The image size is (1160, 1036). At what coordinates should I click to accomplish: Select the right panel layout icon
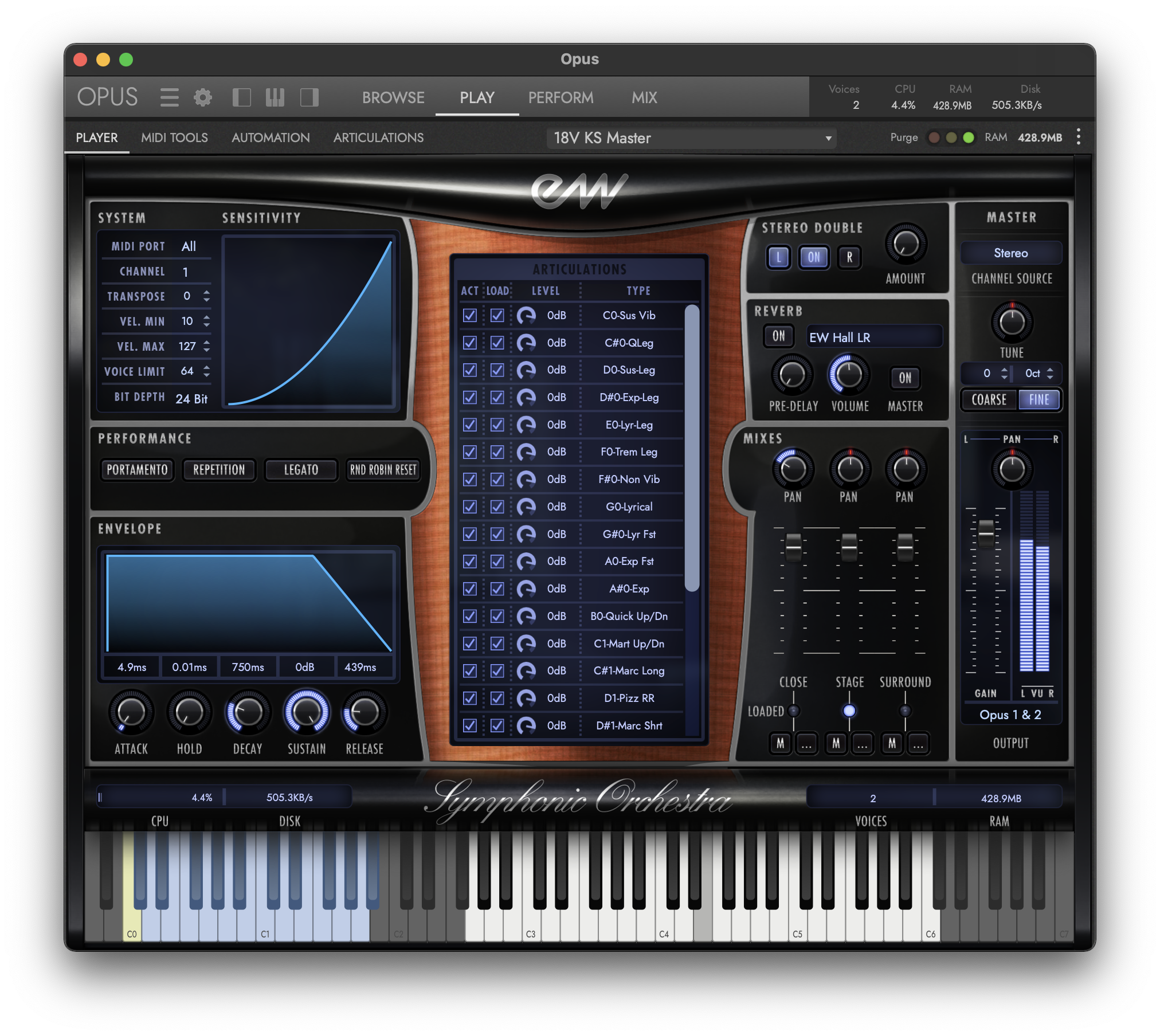pos(309,97)
